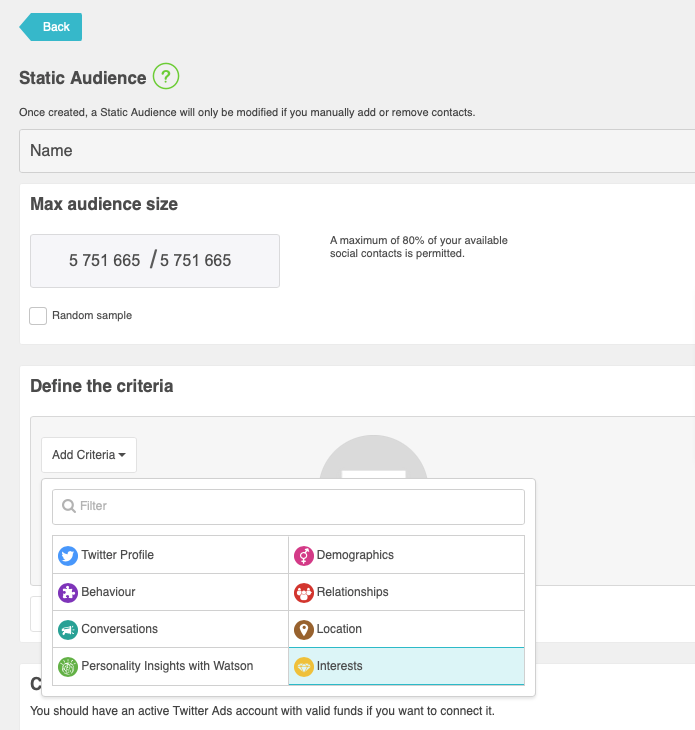Click the Twitter Profile bird icon
This screenshot has width=695, height=730.
pyautogui.click(x=68, y=555)
